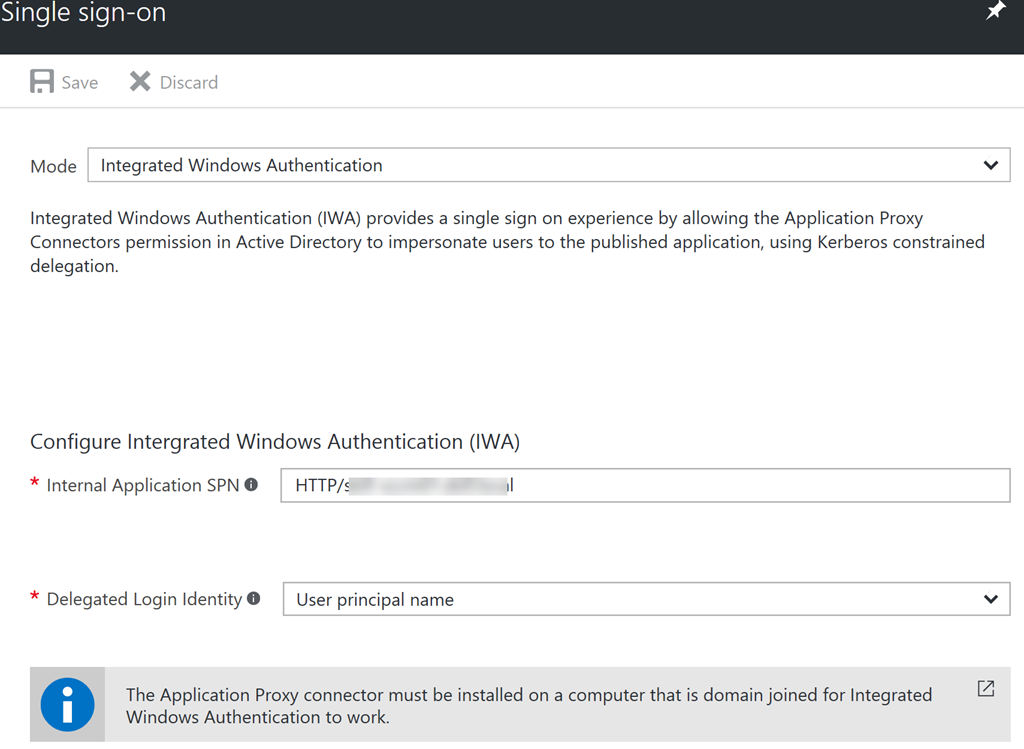Image resolution: width=1024 pixels, height=749 pixels.
Task: Click the pin icon in the blade header
Action: pos(995,10)
